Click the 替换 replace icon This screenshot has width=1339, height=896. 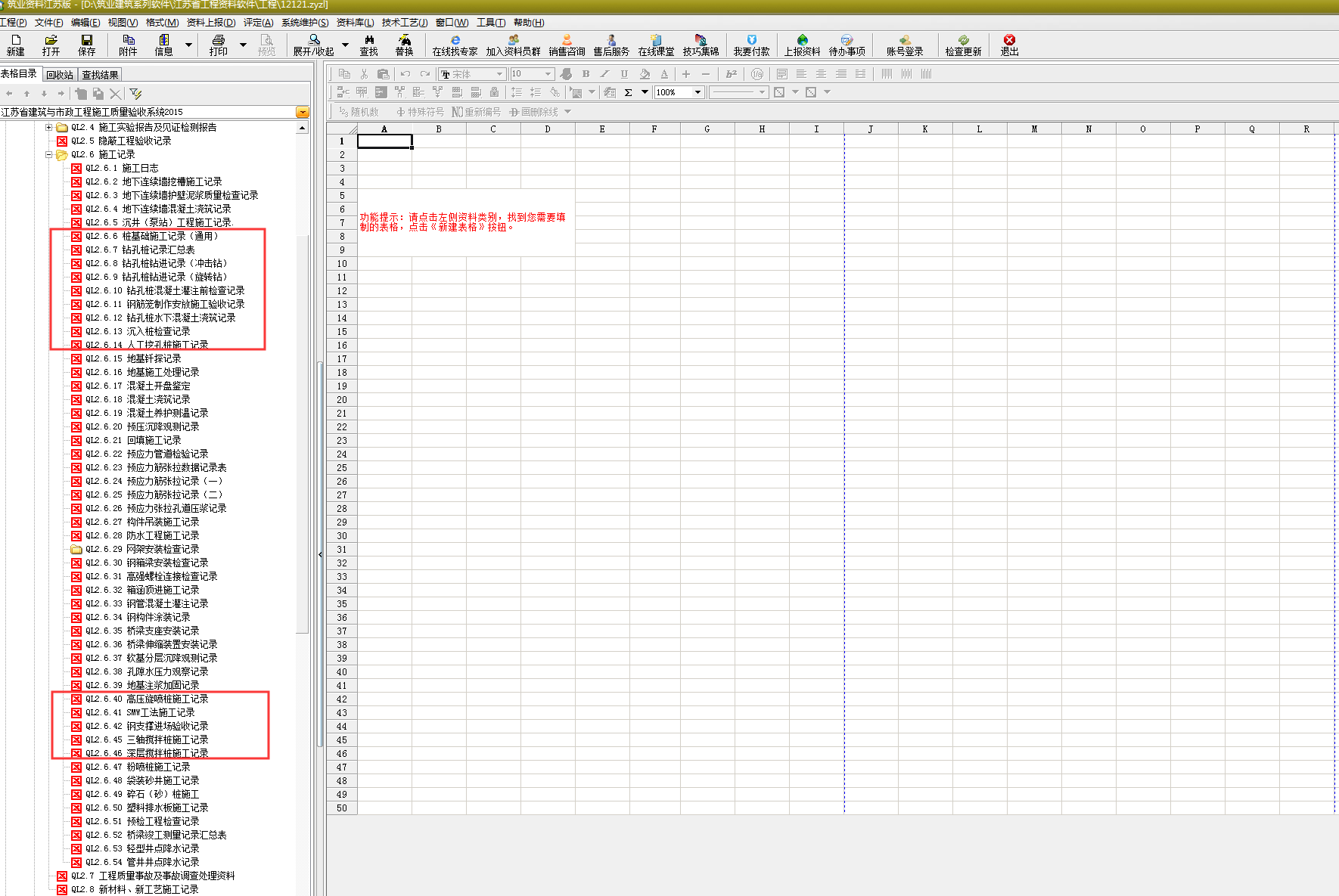click(x=405, y=45)
